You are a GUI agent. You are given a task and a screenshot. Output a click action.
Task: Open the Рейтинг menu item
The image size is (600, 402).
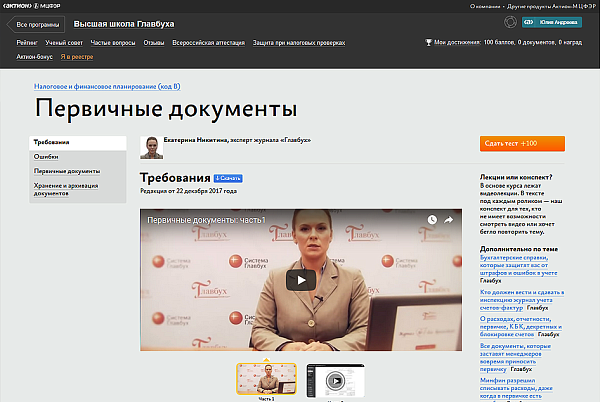(27, 43)
